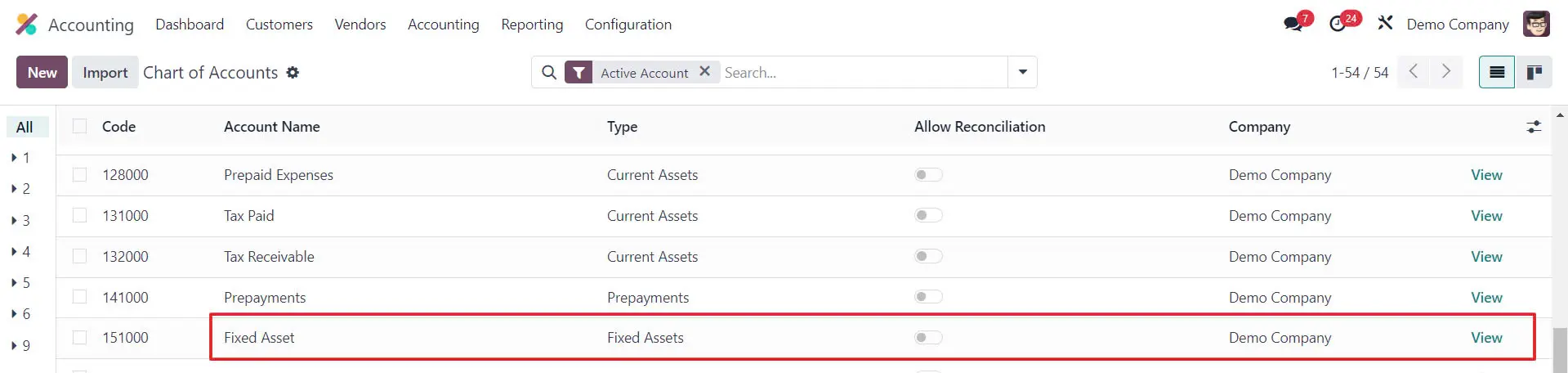Open the Reporting menu
The height and width of the screenshot is (373, 1568).
point(532,25)
